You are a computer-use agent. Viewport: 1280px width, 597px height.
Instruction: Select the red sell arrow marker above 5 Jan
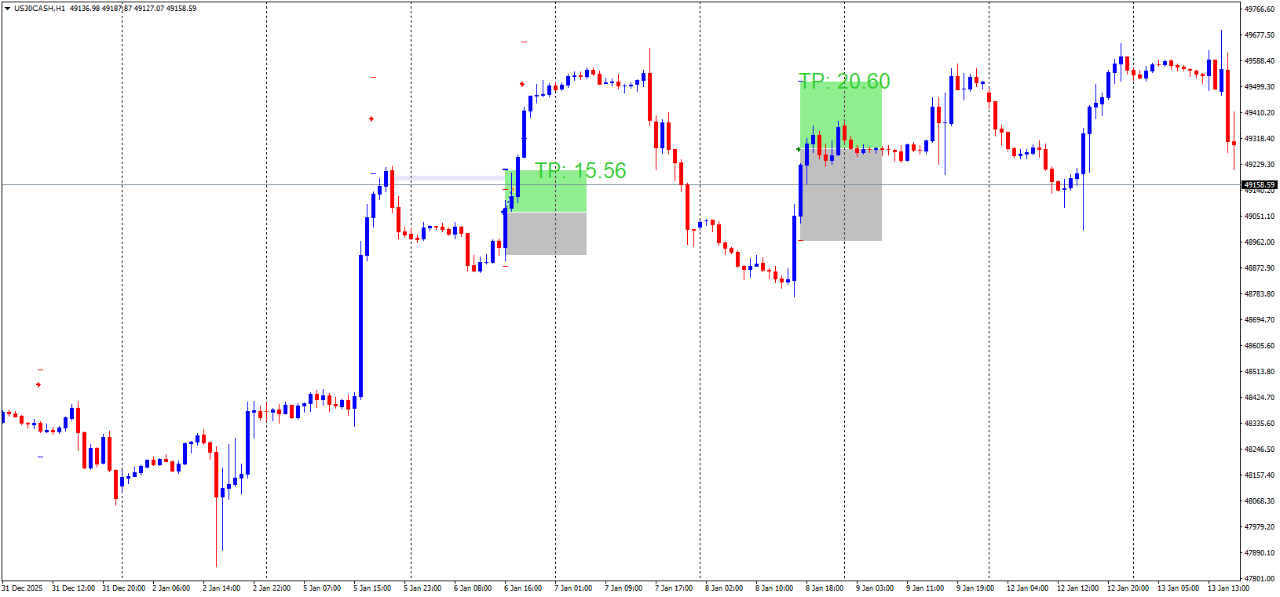coord(371,118)
